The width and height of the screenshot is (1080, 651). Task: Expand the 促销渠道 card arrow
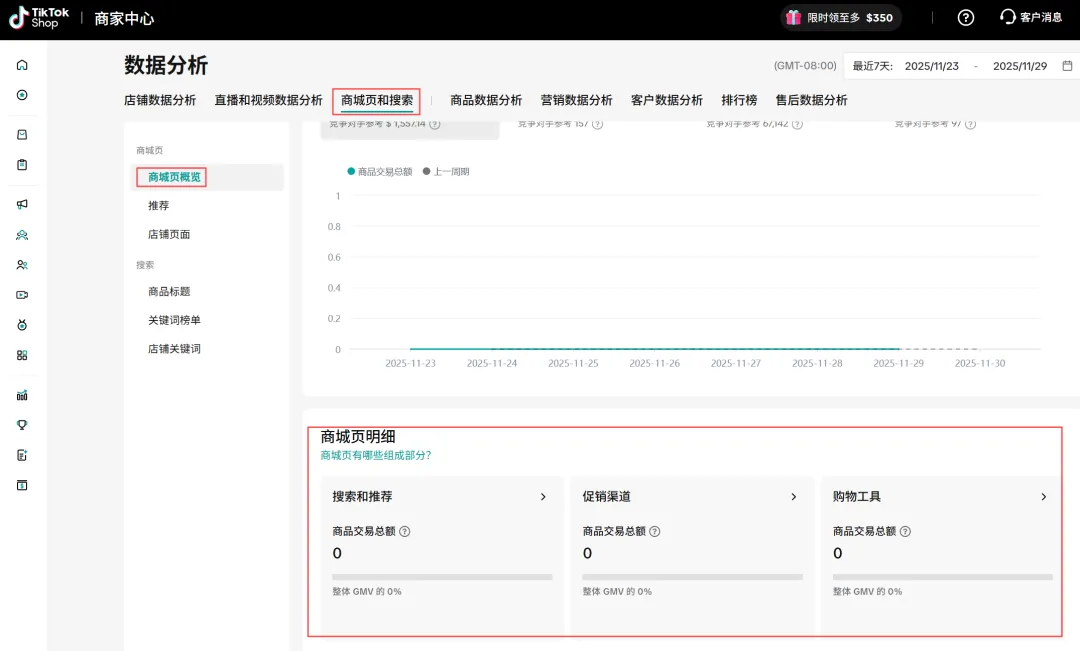[793, 497]
